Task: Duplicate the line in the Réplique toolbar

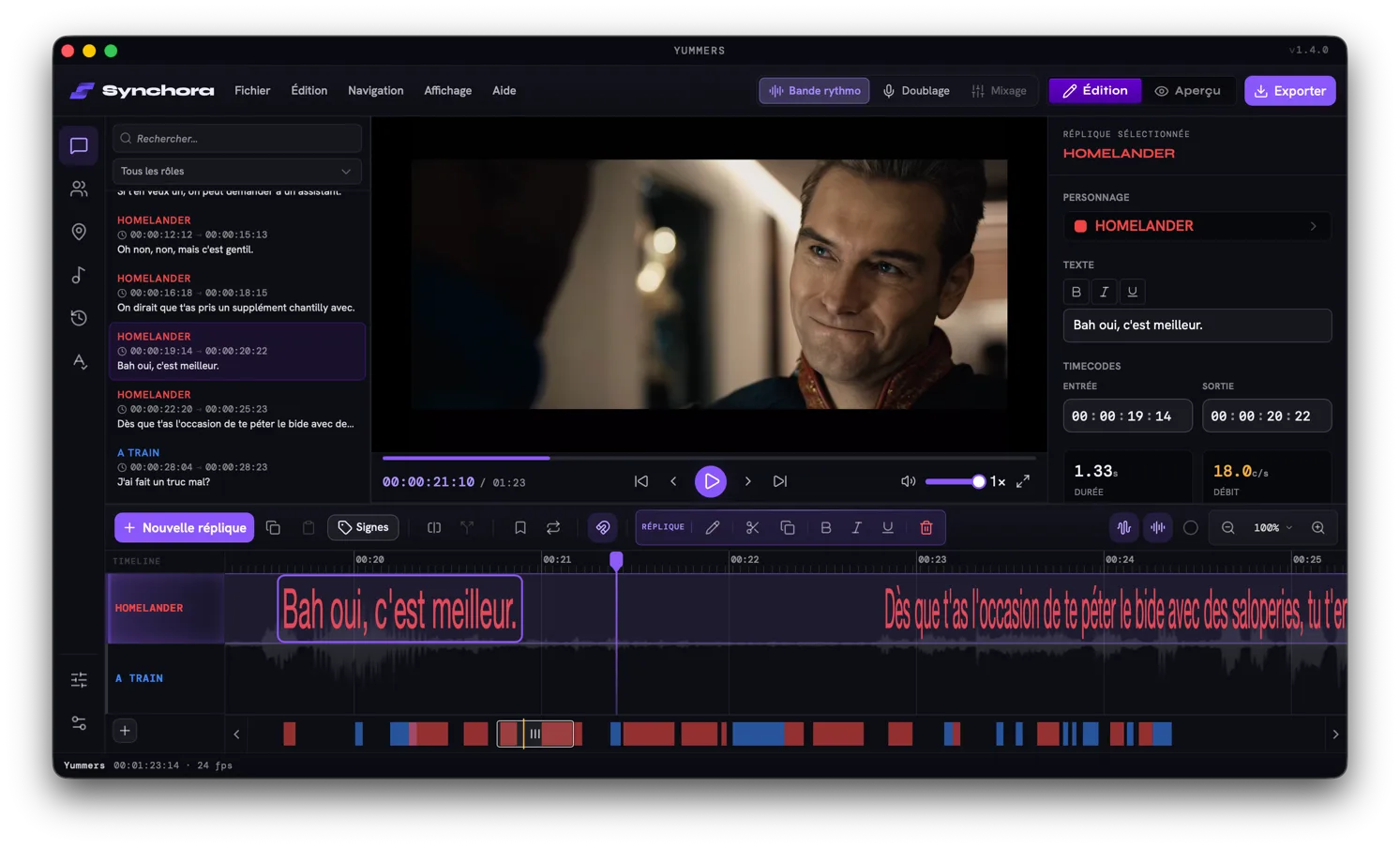Action: (788, 528)
